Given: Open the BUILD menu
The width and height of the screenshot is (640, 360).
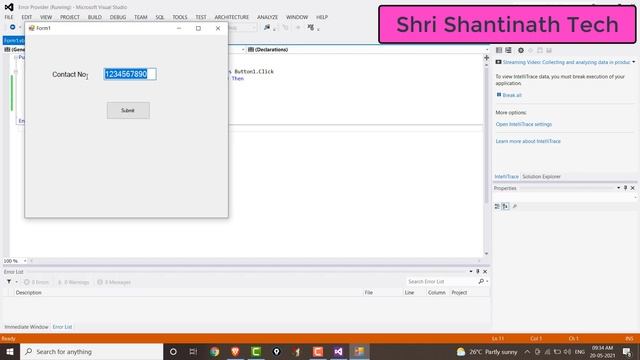Looking at the screenshot, I should 95,17.
